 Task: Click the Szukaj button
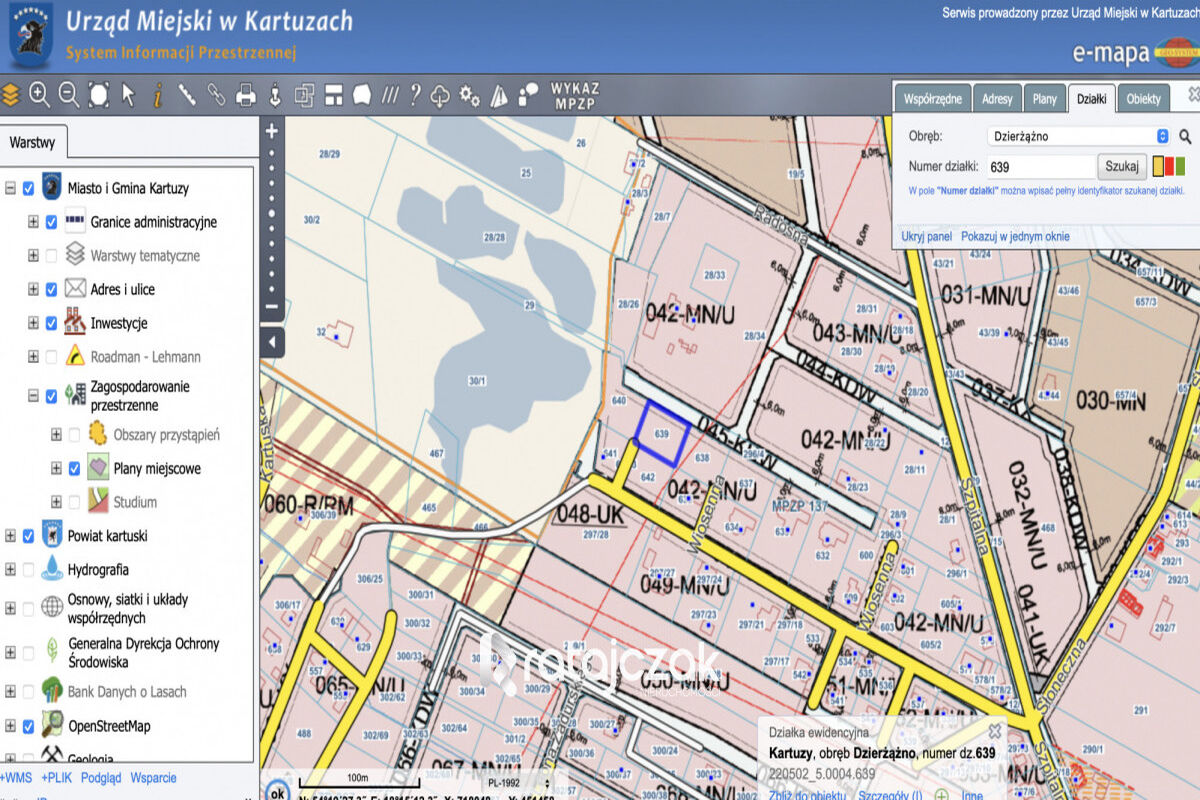coord(1122,167)
